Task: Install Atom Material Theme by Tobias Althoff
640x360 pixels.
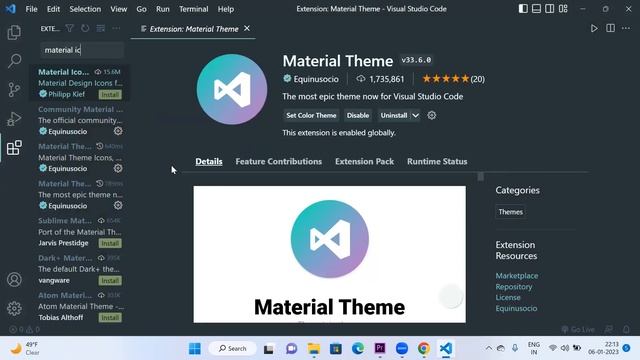Action: [x=110, y=318]
